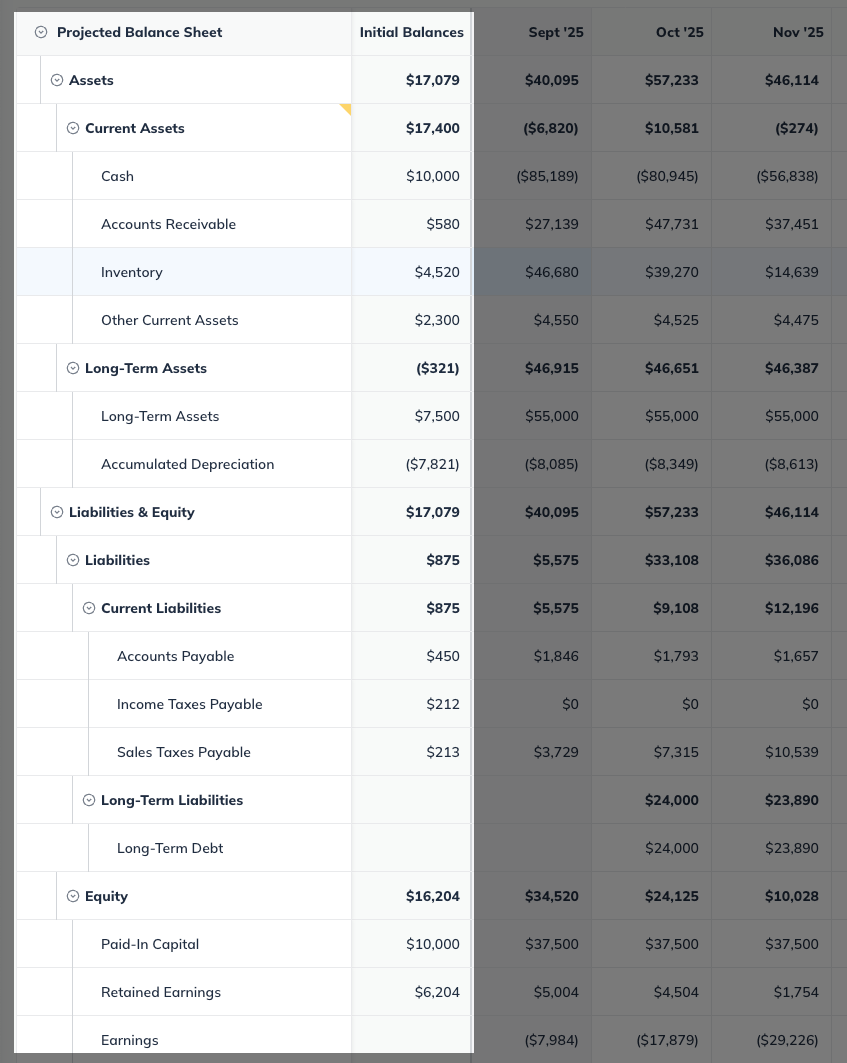Viewport: 847px width, 1063px height.
Task: Collapse the Long-Term Assets group
Action: 73,368
